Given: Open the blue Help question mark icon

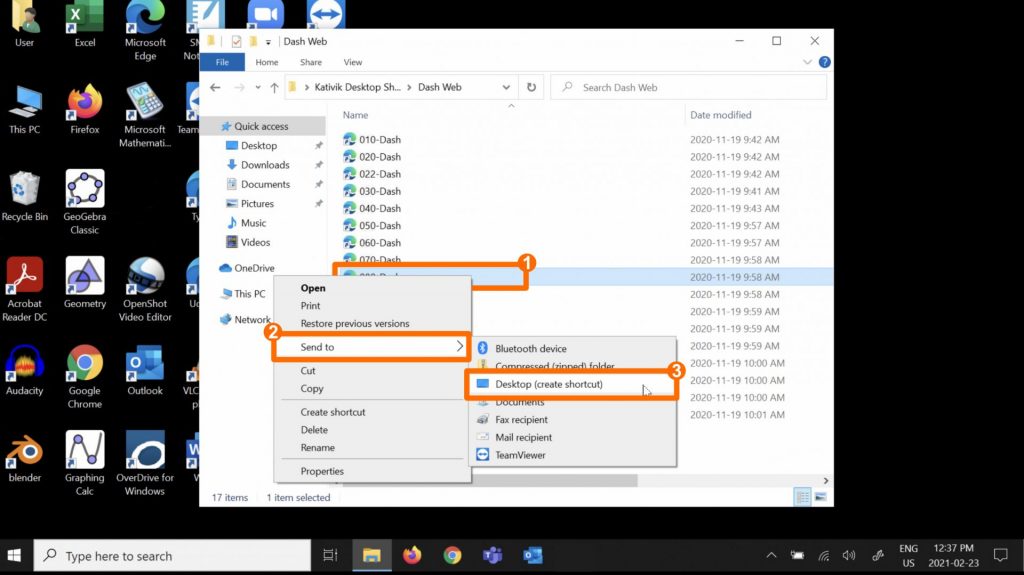Looking at the screenshot, I should 824,62.
